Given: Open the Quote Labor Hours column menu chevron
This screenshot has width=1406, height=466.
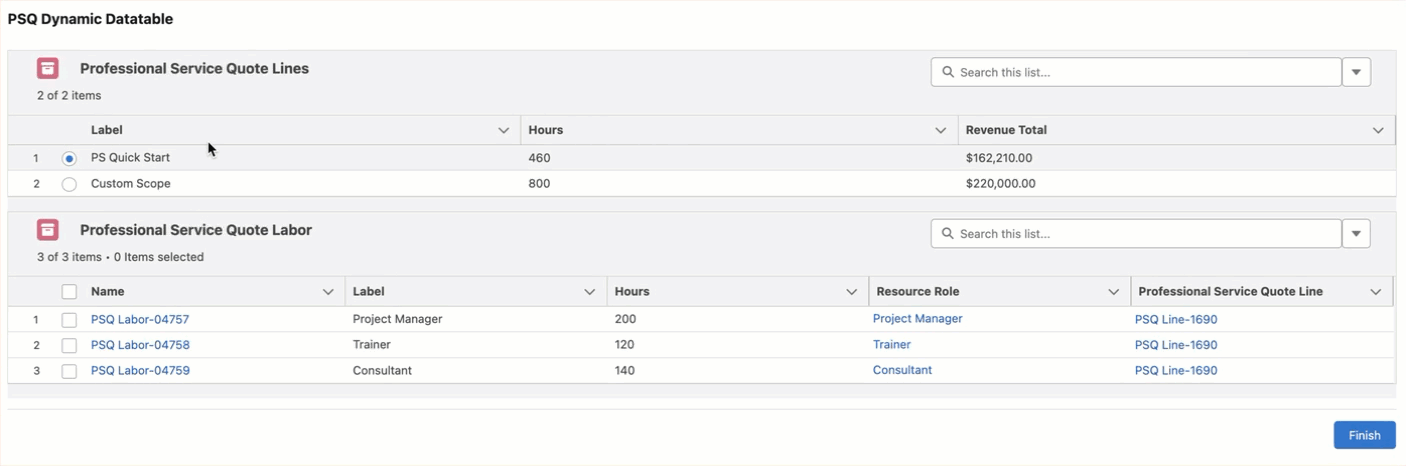Looking at the screenshot, I should coord(852,292).
